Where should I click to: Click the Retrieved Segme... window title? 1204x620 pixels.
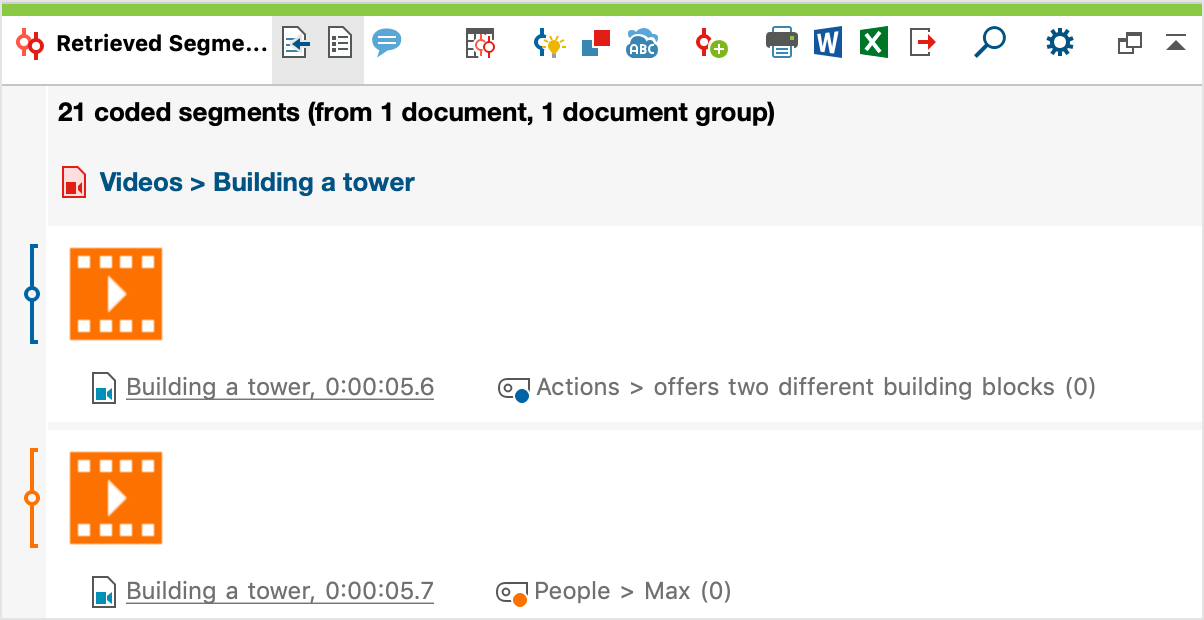pyautogui.click(x=162, y=44)
